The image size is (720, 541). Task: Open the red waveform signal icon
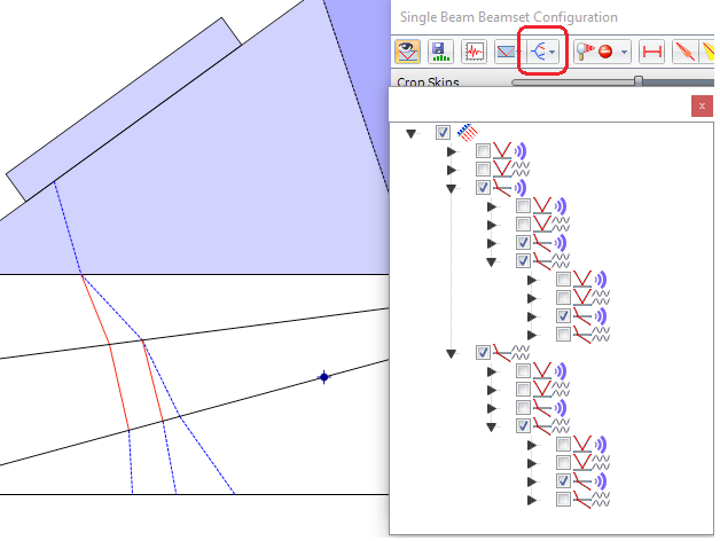[474, 51]
